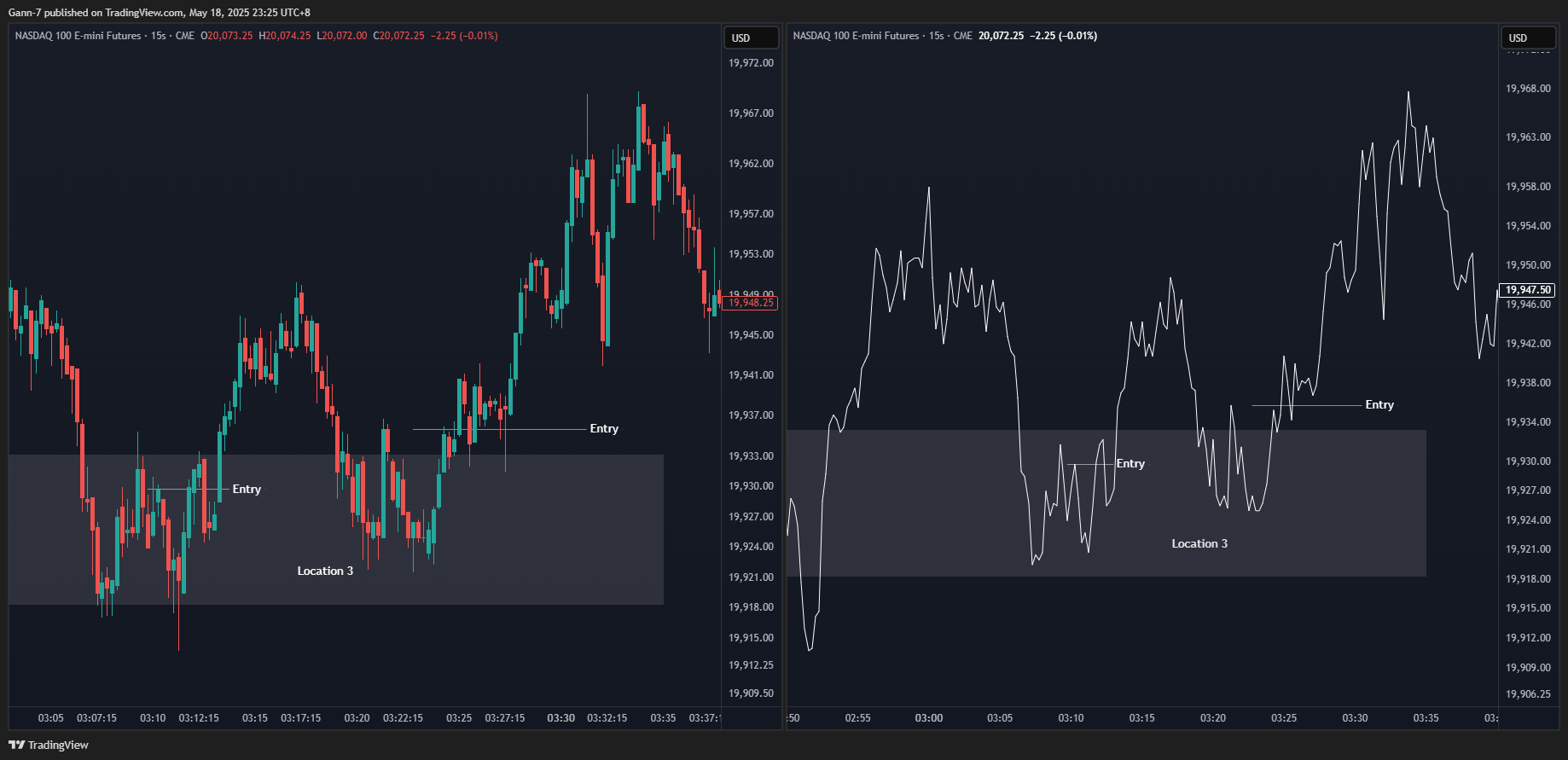
Task: Click the candlestick chart's NASDAQ 100 E-mini Futures title
Action: tap(78, 36)
